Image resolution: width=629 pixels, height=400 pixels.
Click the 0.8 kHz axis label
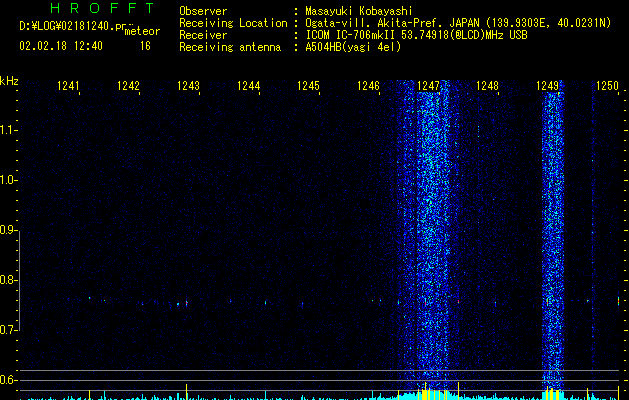8,280
